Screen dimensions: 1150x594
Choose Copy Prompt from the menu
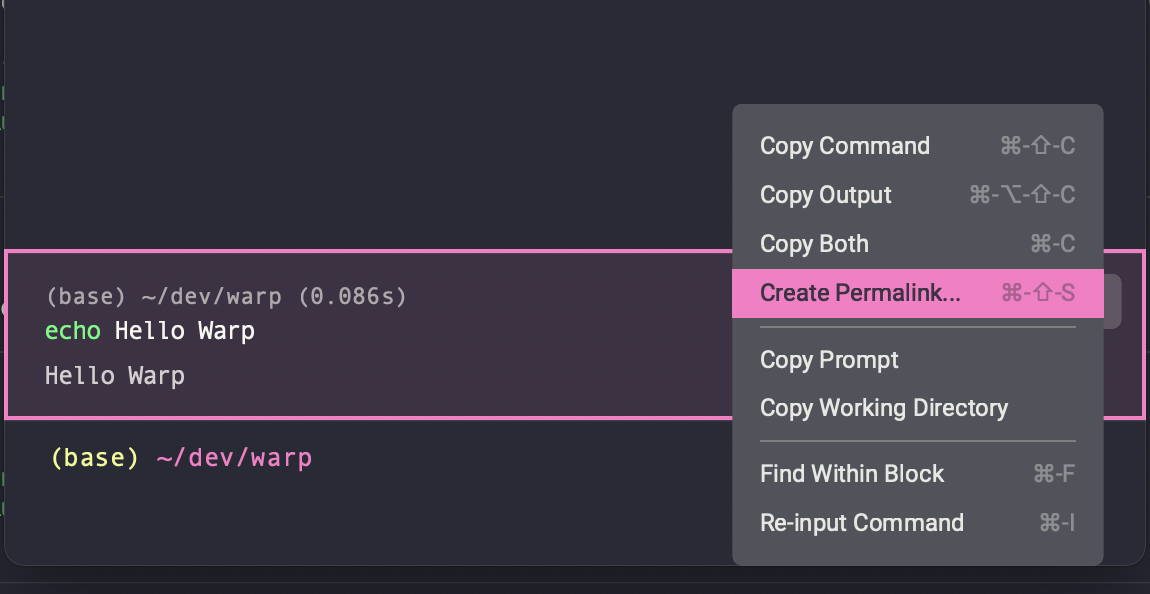pos(918,360)
